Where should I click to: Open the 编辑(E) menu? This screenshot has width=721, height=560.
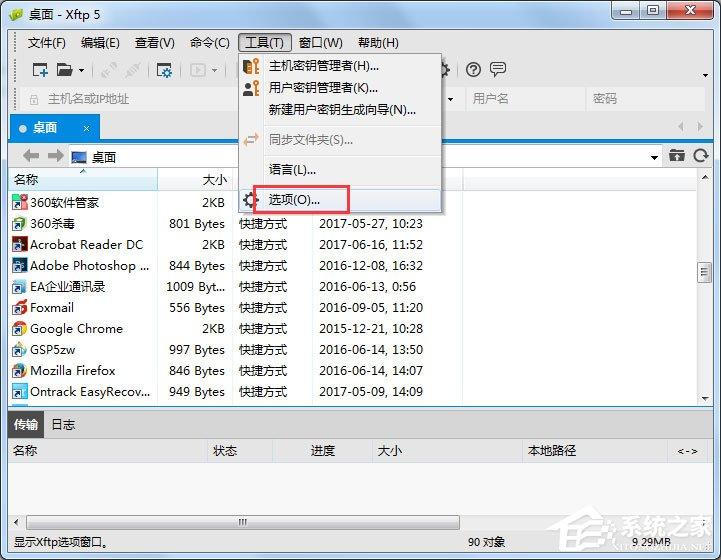pyautogui.click(x=100, y=43)
